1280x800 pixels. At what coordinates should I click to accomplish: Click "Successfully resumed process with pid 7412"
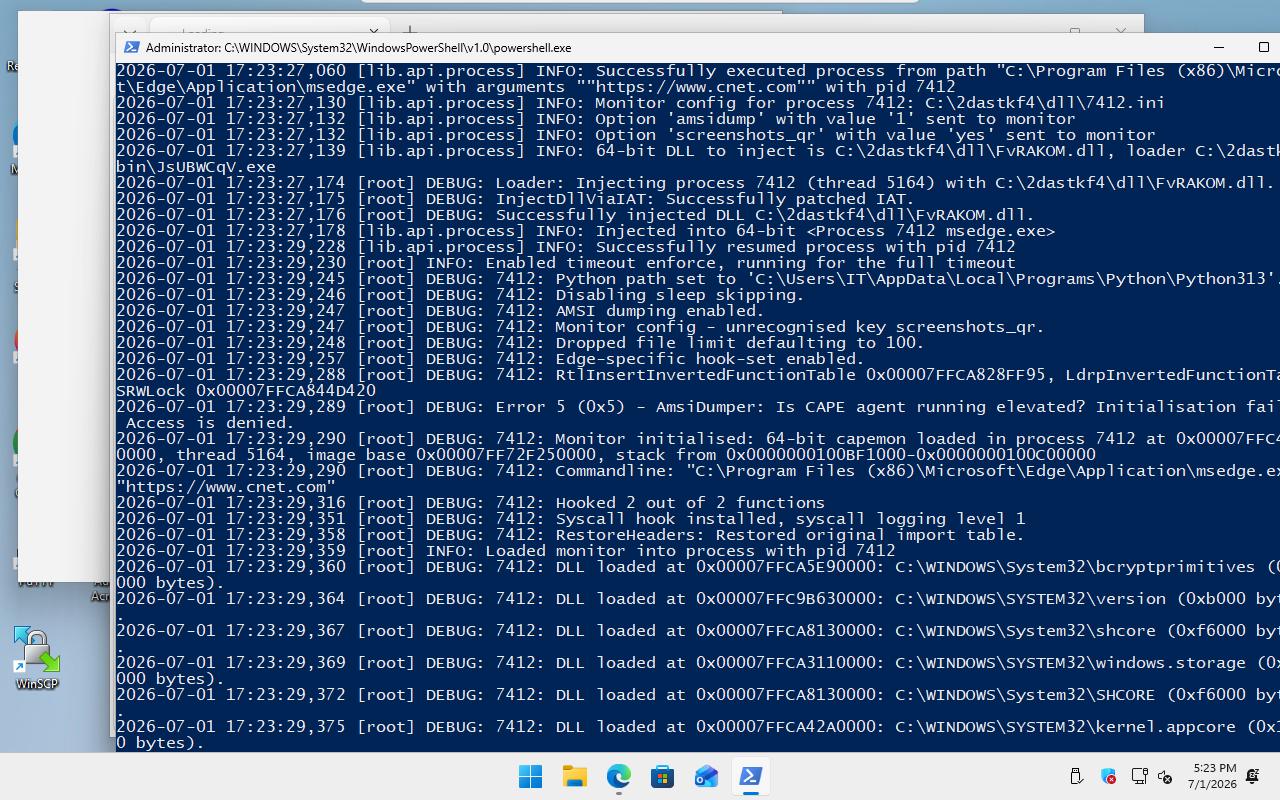pos(805,247)
